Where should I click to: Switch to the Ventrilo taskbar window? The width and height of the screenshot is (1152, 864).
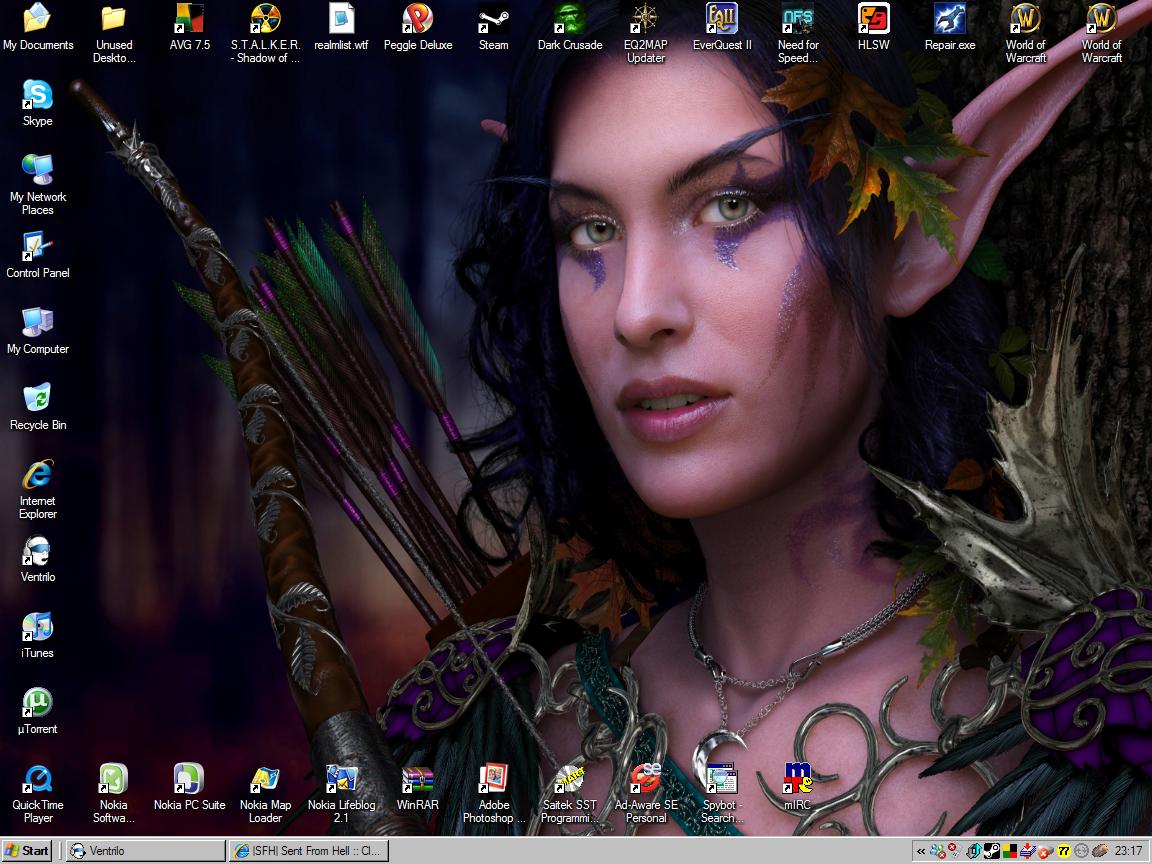pos(145,851)
